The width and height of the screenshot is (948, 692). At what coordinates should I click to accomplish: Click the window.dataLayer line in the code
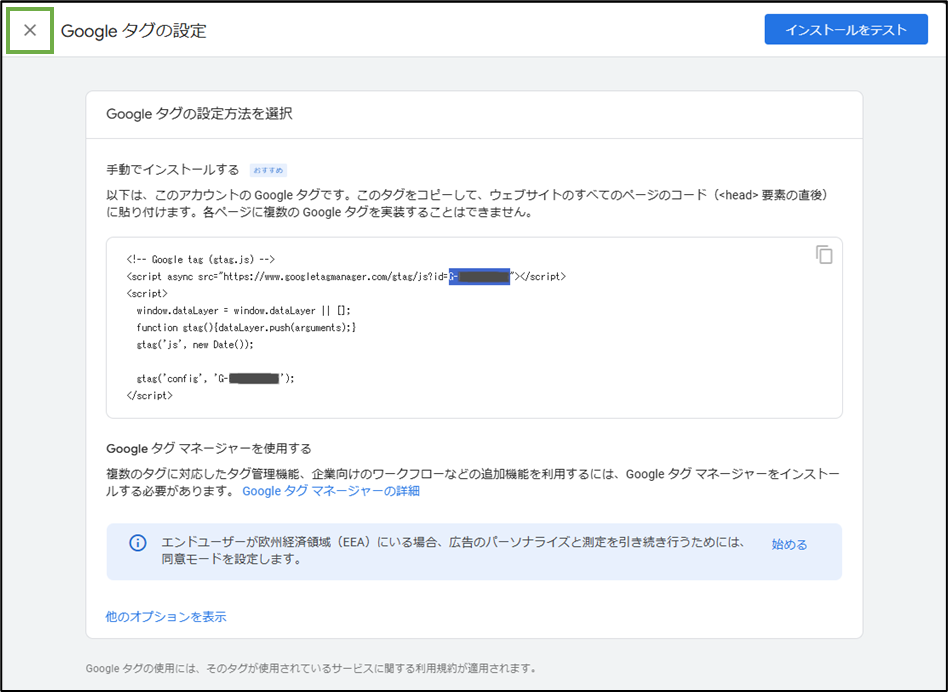coord(243,311)
